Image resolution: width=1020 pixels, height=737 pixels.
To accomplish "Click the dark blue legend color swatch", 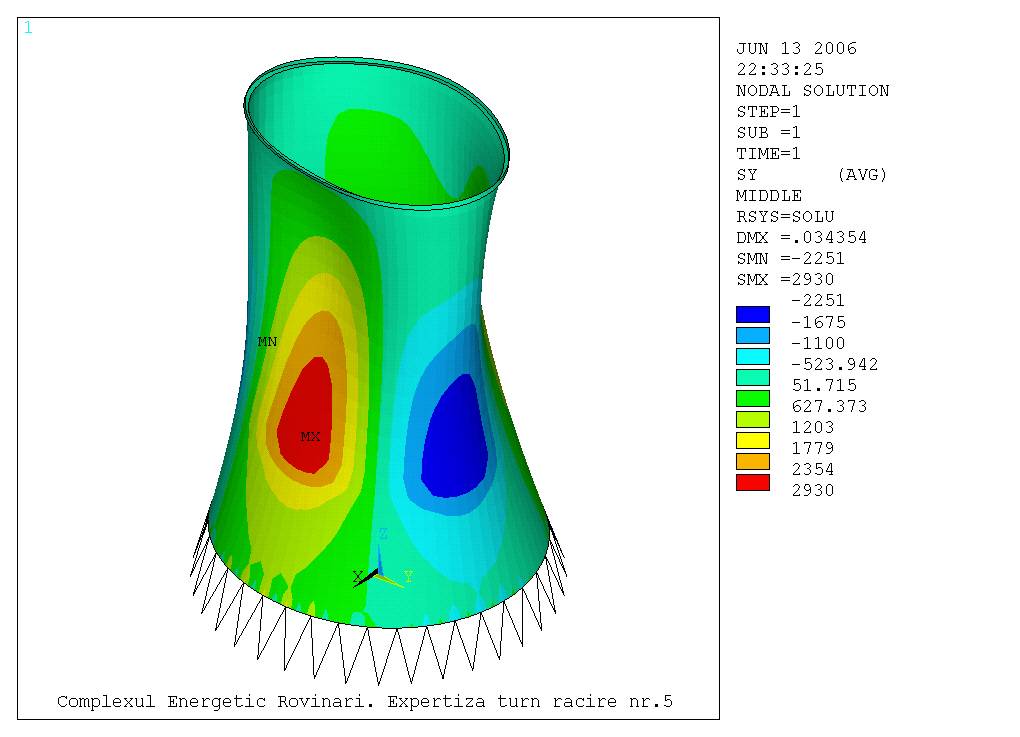I will pos(753,314).
